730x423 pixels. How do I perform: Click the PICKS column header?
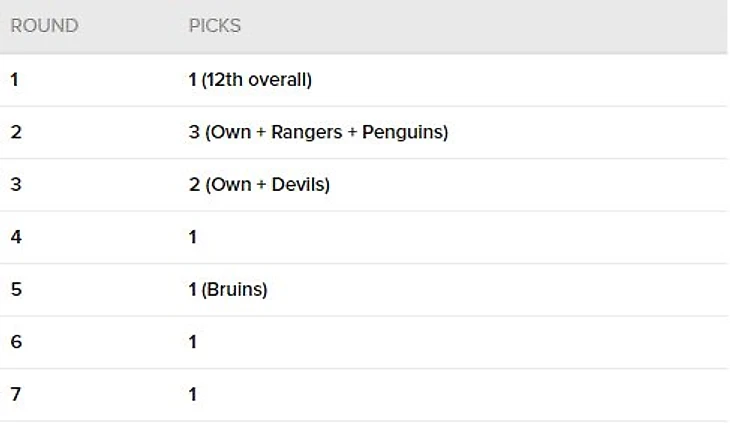(x=215, y=26)
